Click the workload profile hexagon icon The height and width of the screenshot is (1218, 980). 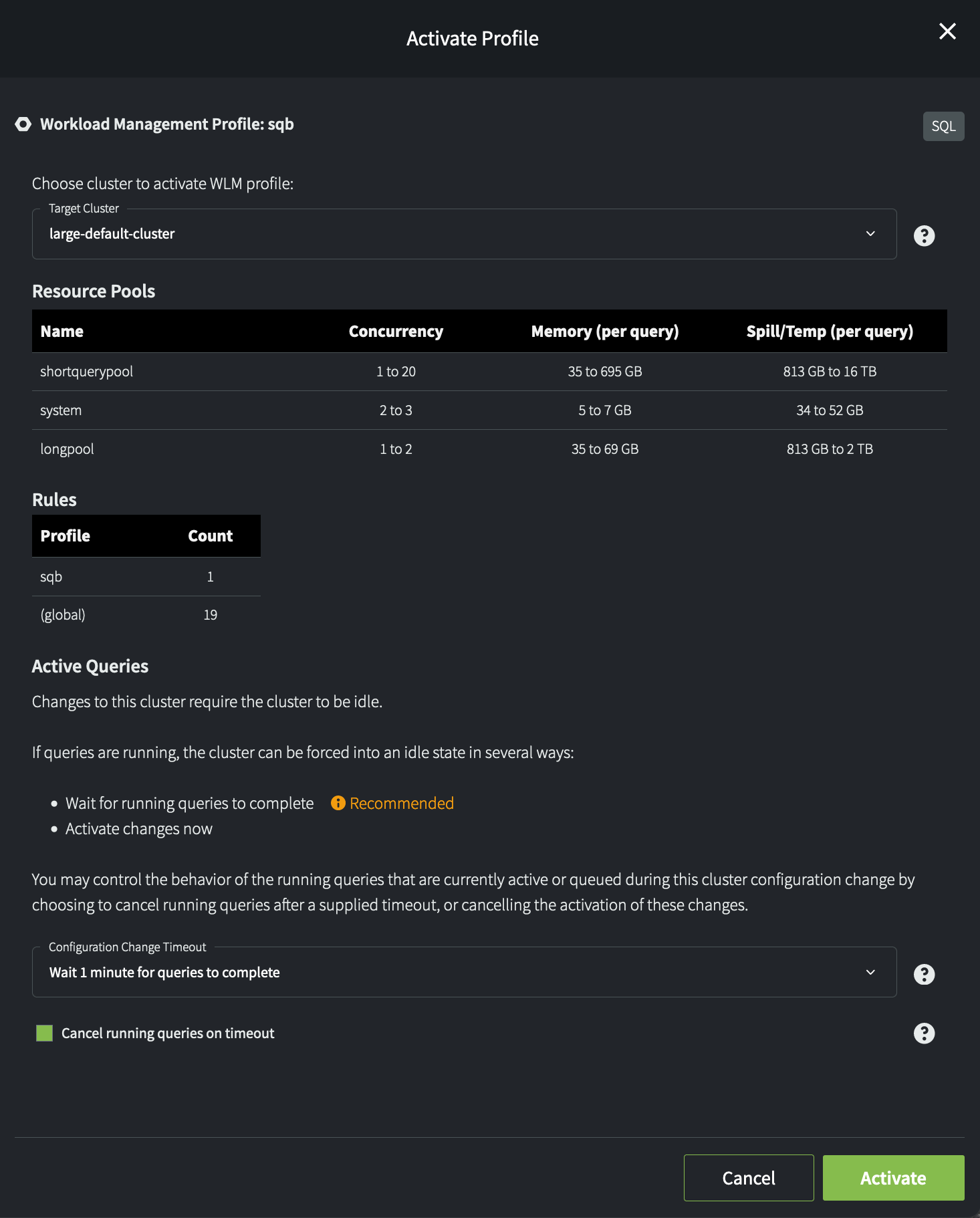[x=23, y=124]
